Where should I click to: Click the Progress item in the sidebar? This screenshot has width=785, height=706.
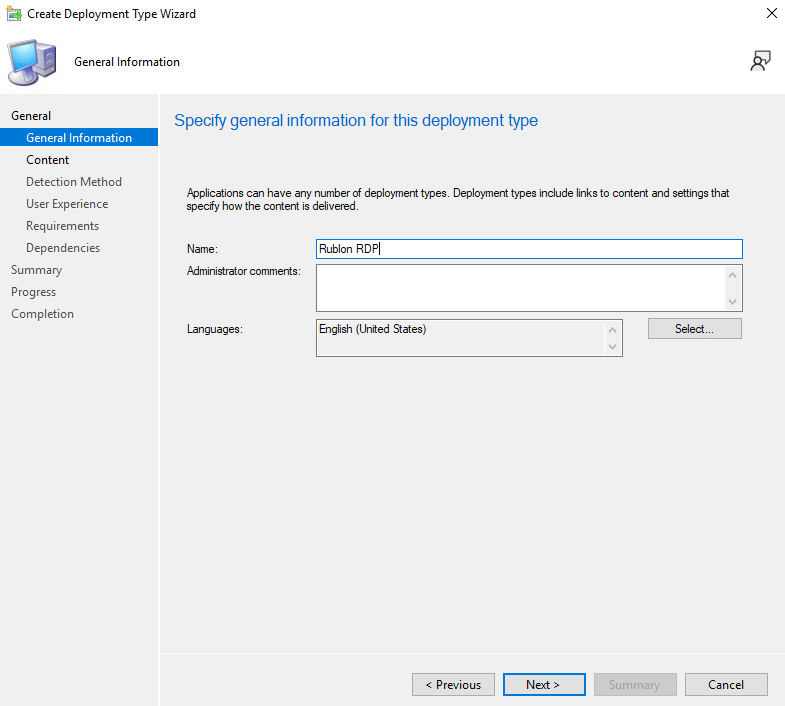click(x=33, y=292)
